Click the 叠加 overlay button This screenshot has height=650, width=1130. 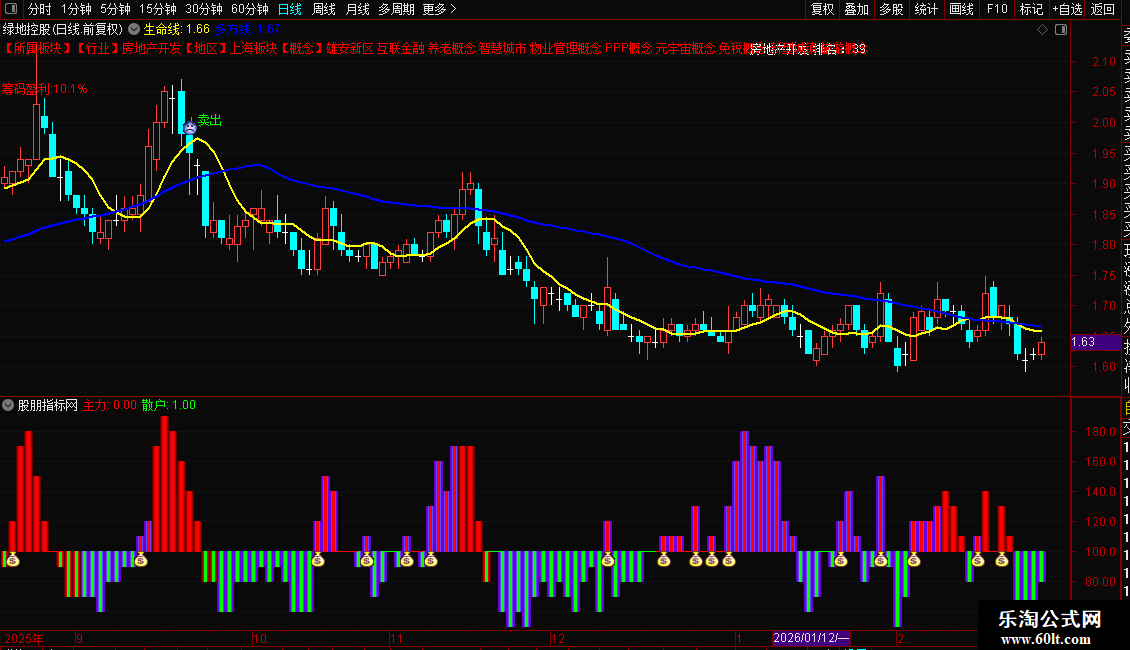[x=857, y=9]
